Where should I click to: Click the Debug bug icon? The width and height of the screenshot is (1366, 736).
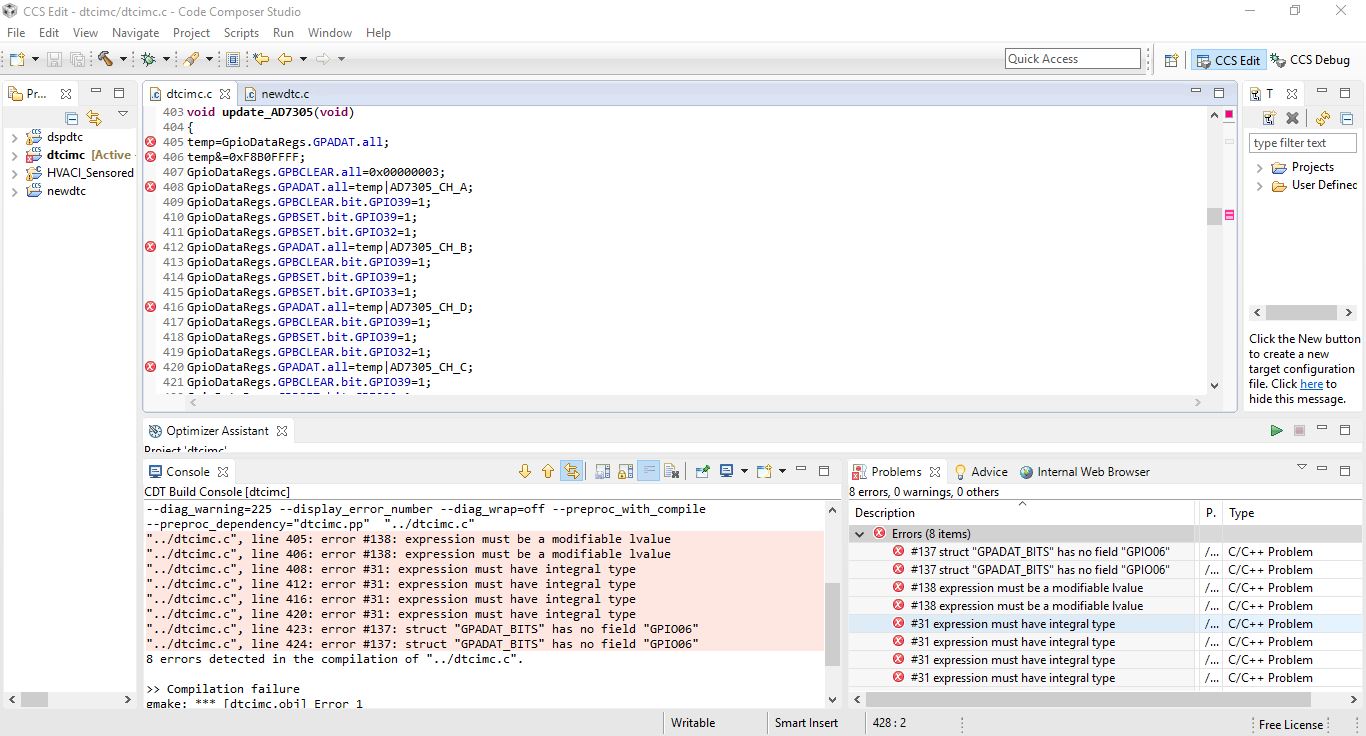pyautogui.click(x=148, y=59)
